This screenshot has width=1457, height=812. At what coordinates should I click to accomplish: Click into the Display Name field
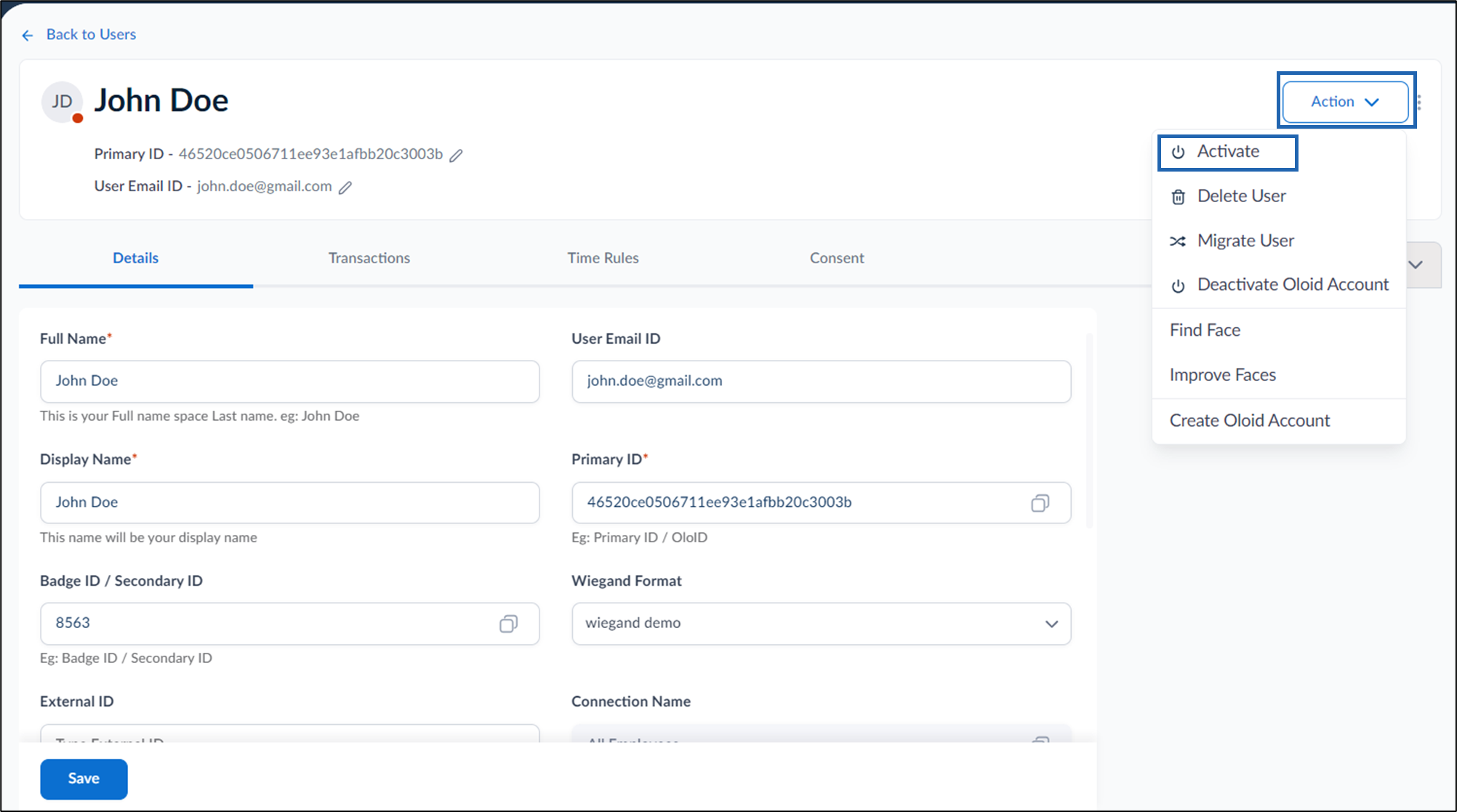click(x=289, y=503)
